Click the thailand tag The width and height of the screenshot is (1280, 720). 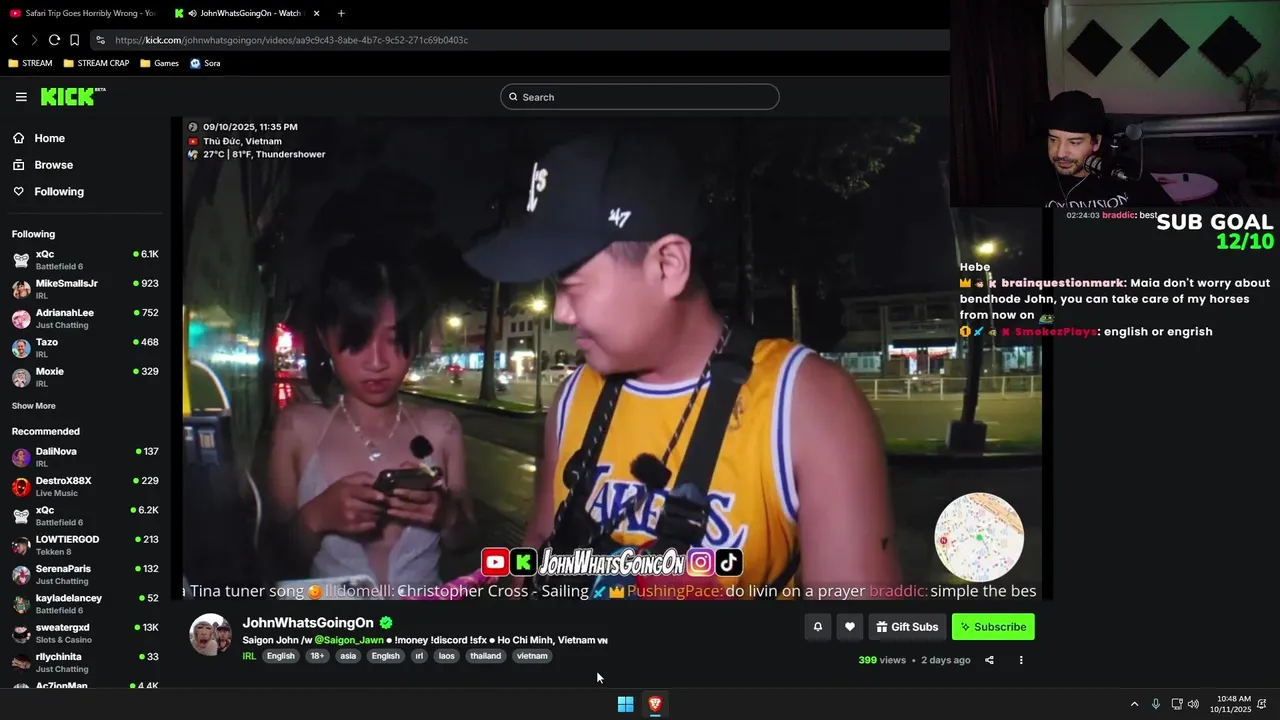click(x=485, y=656)
